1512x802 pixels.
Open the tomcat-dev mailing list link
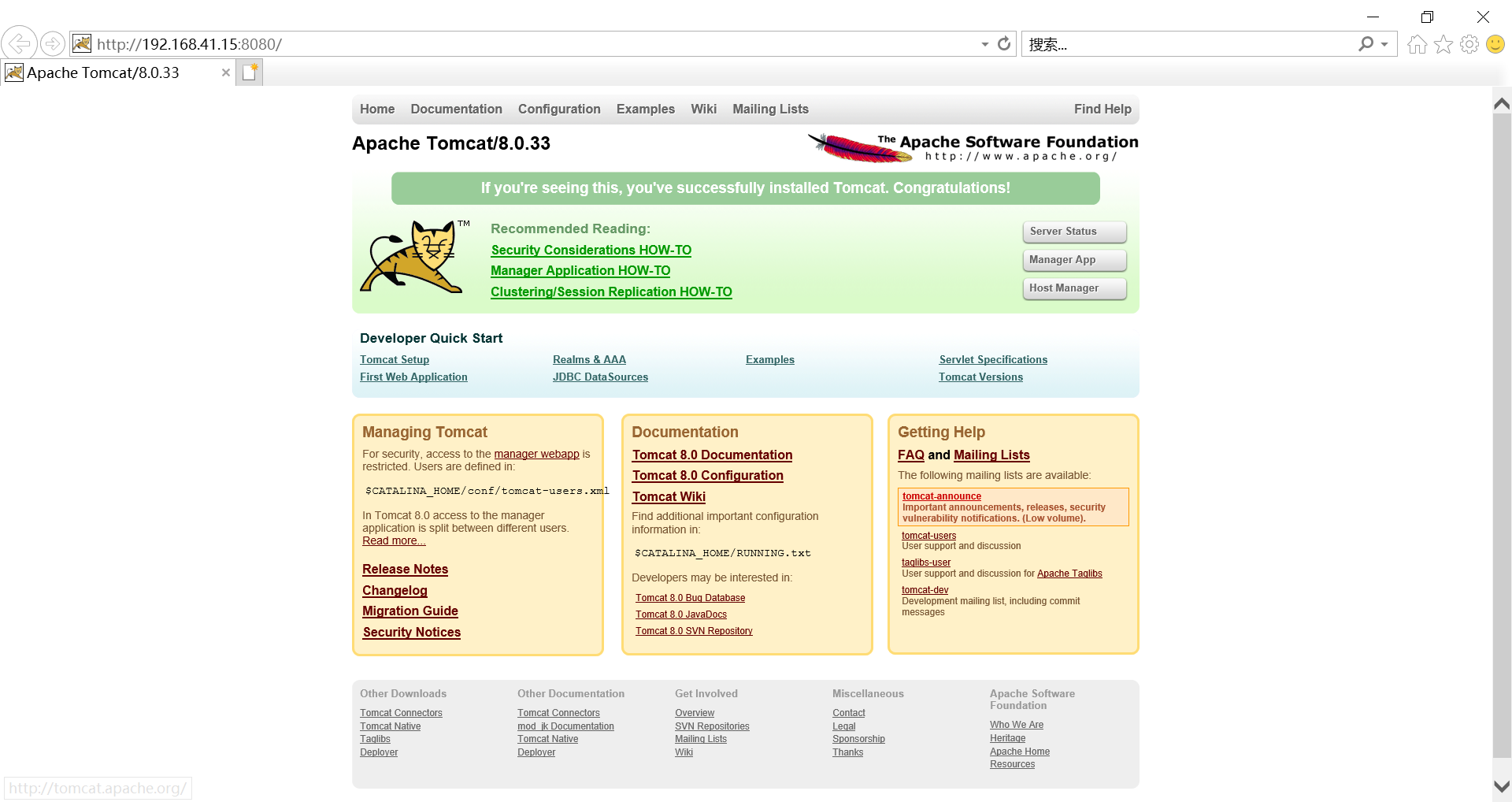[x=925, y=590]
